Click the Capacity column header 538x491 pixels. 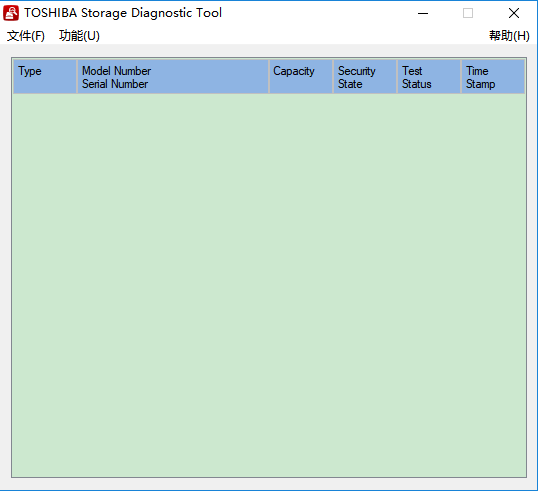click(301, 77)
